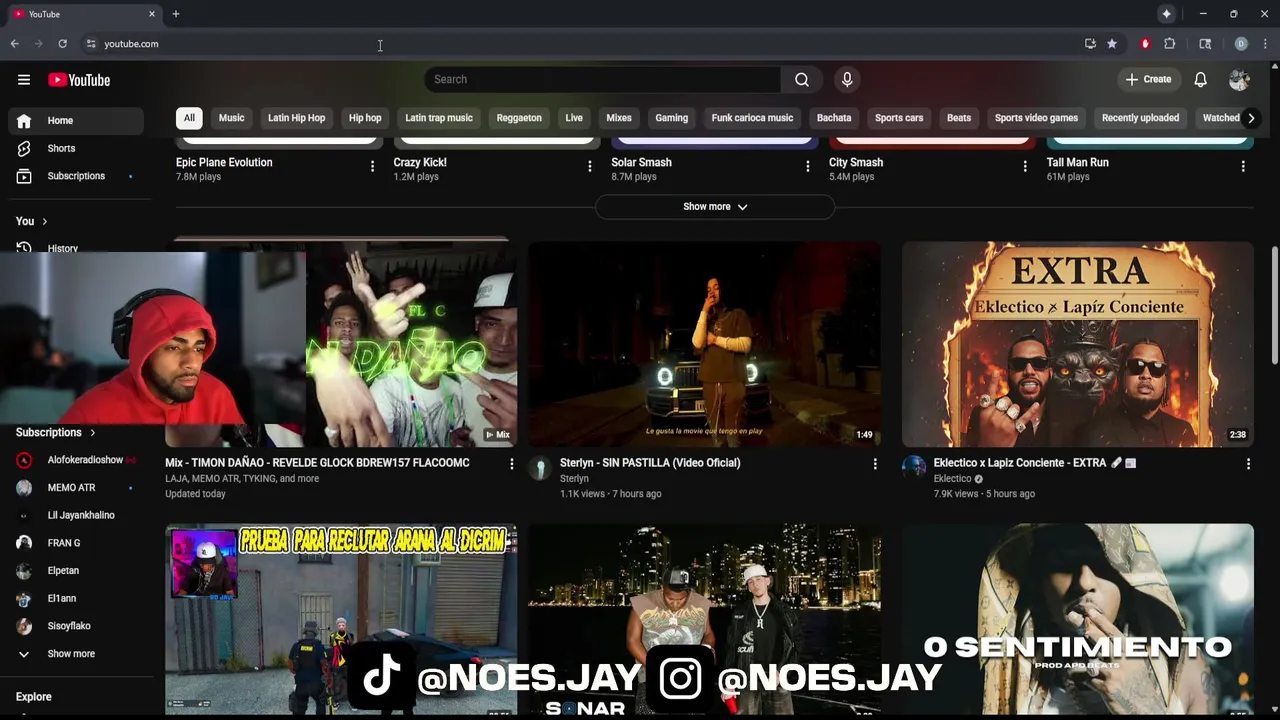Click the Home icon in sidebar
The height and width of the screenshot is (720, 1280).
(x=24, y=121)
